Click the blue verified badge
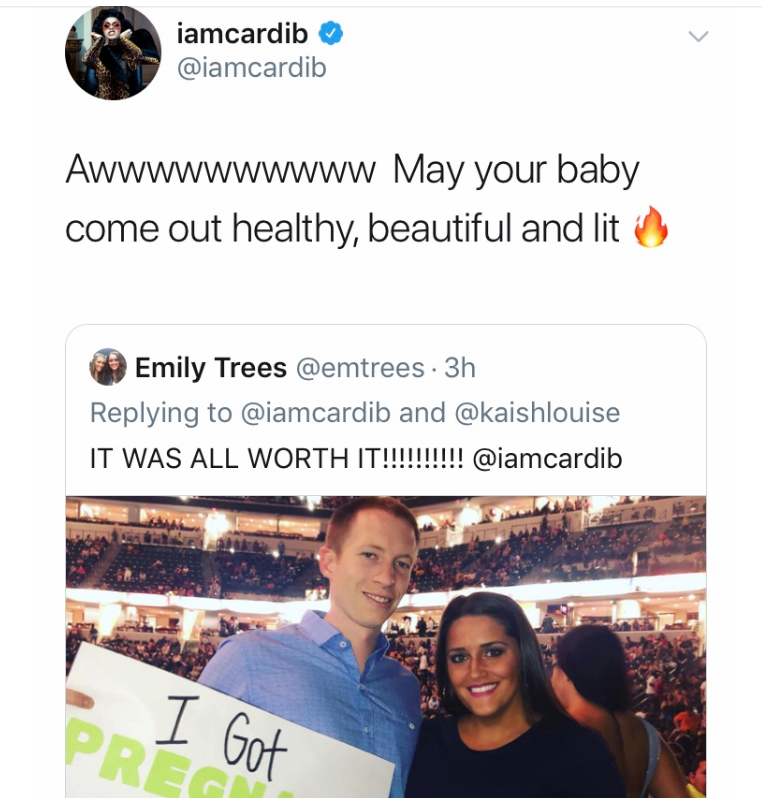Image resolution: width=762 pixels, height=798 pixels. tap(331, 34)
